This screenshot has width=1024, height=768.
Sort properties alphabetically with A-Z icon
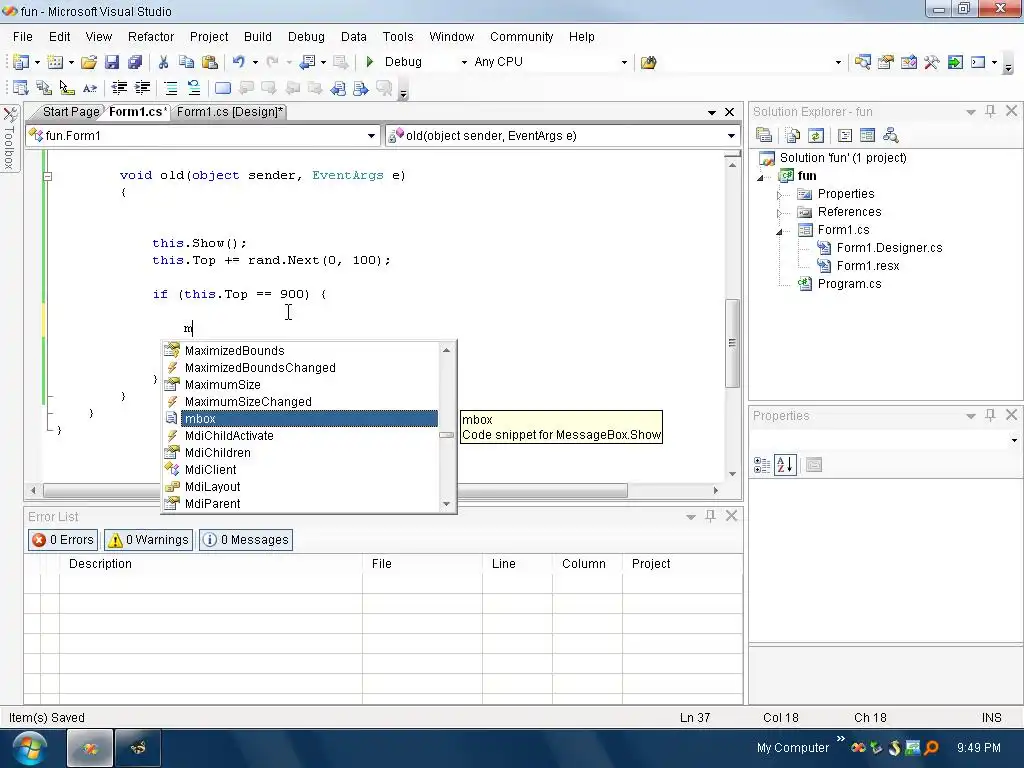[785, 465]
